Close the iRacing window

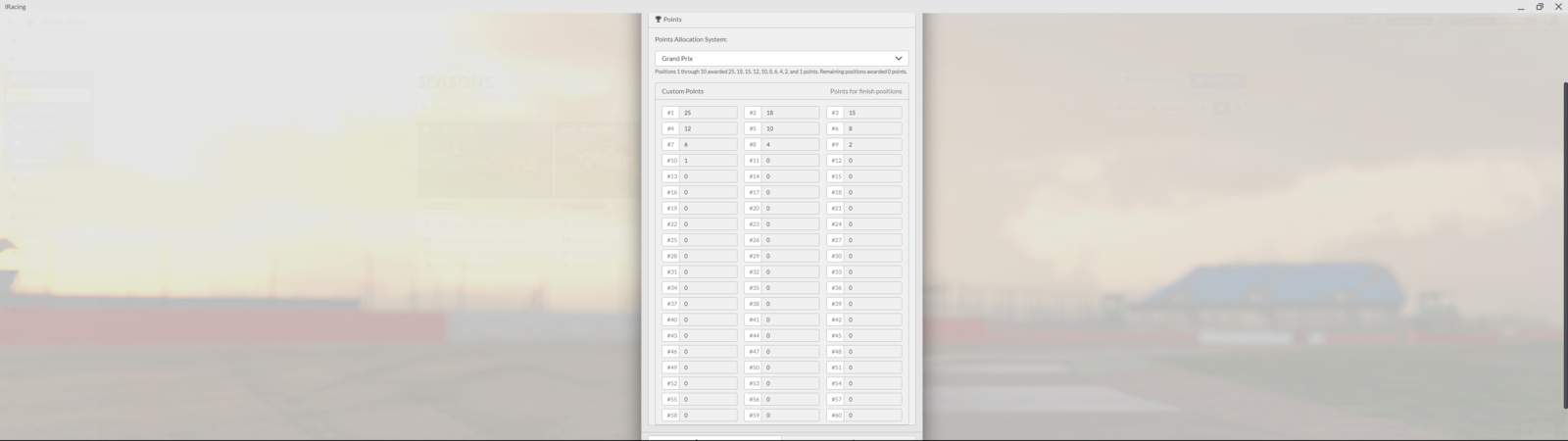(x=1558, y=7)
